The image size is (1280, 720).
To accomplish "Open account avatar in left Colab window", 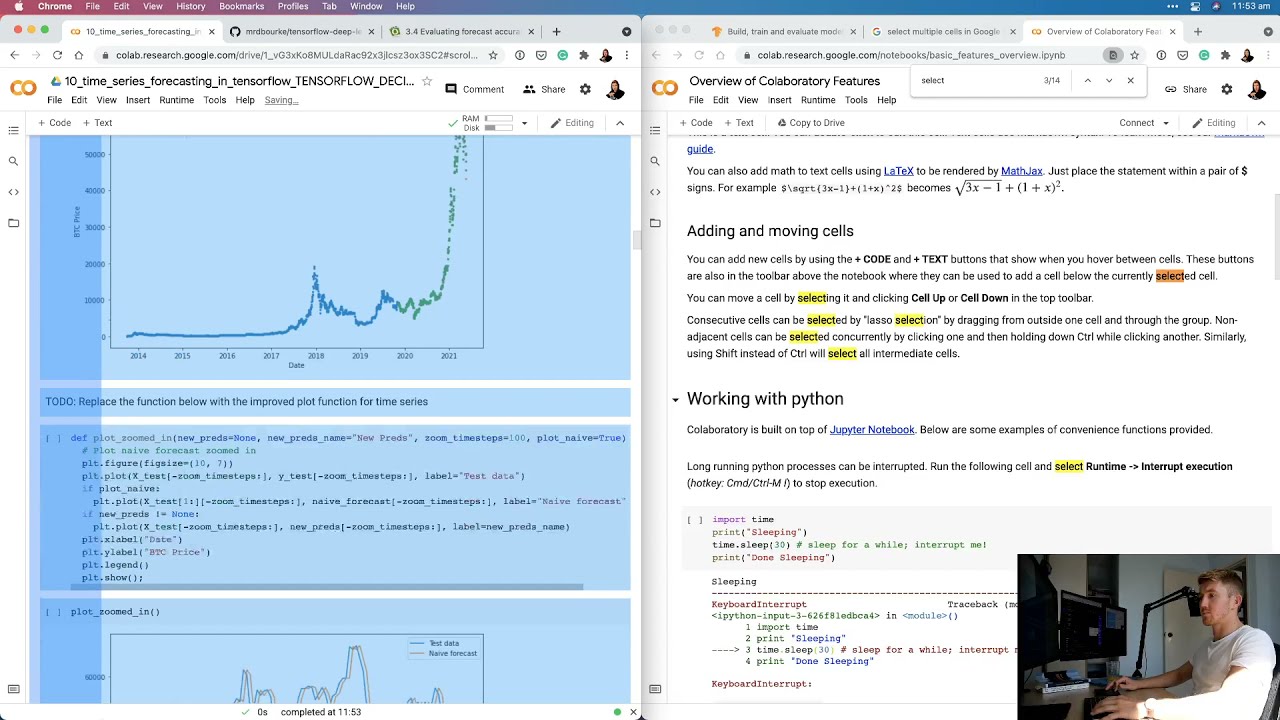I will tap(615, 89).
